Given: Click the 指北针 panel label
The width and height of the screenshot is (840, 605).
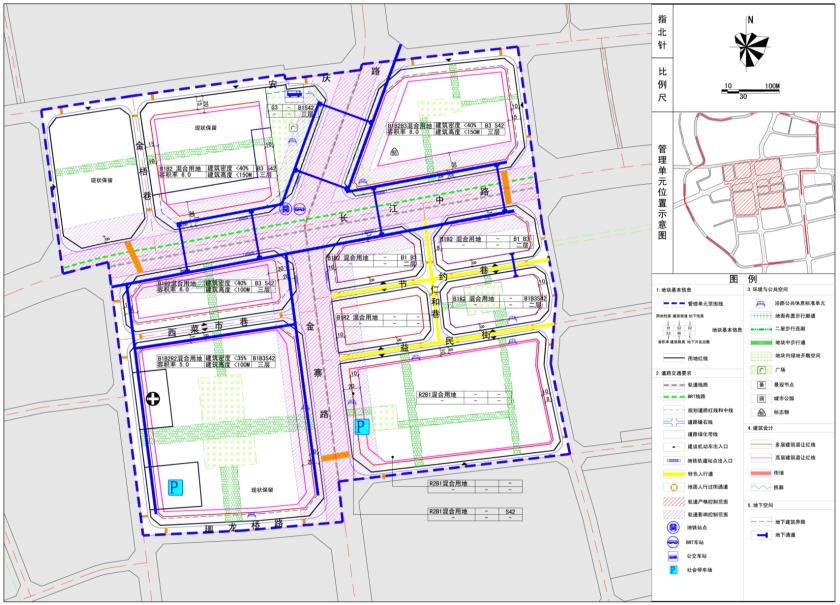Looking at the screenshot, I should [661, 32].
